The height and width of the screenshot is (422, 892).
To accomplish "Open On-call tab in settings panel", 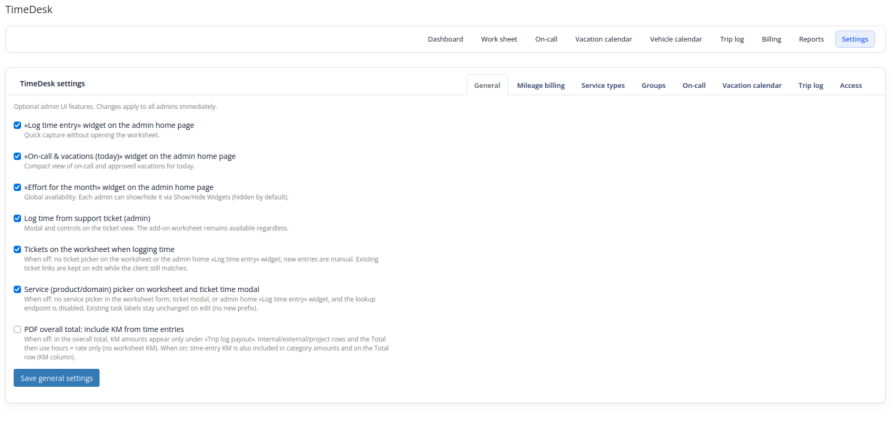I will [694, 85].
